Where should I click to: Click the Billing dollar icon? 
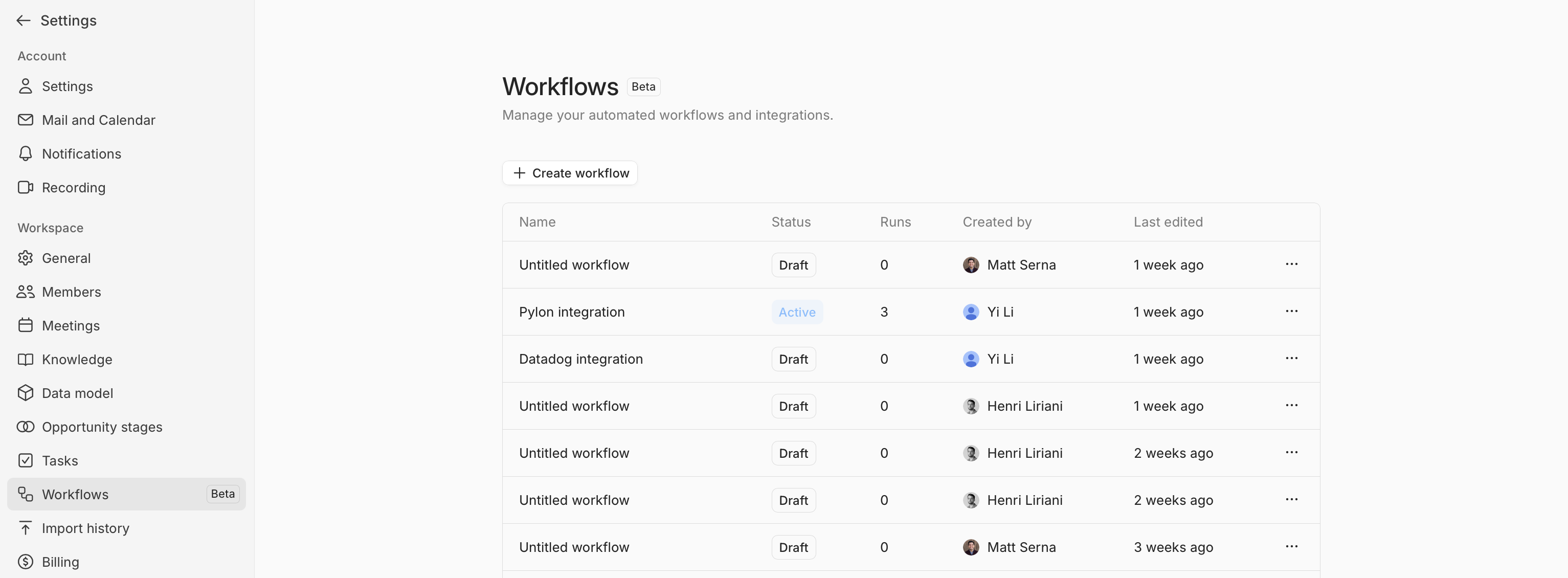coord(25,562)
